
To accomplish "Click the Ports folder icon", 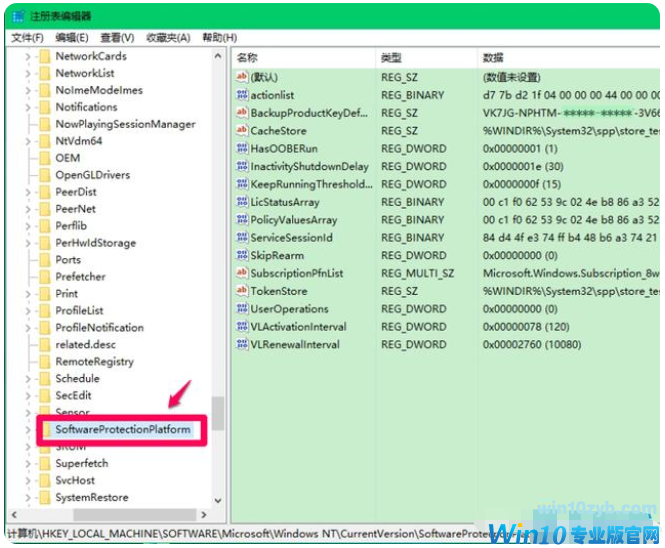I will click(45, 260).
